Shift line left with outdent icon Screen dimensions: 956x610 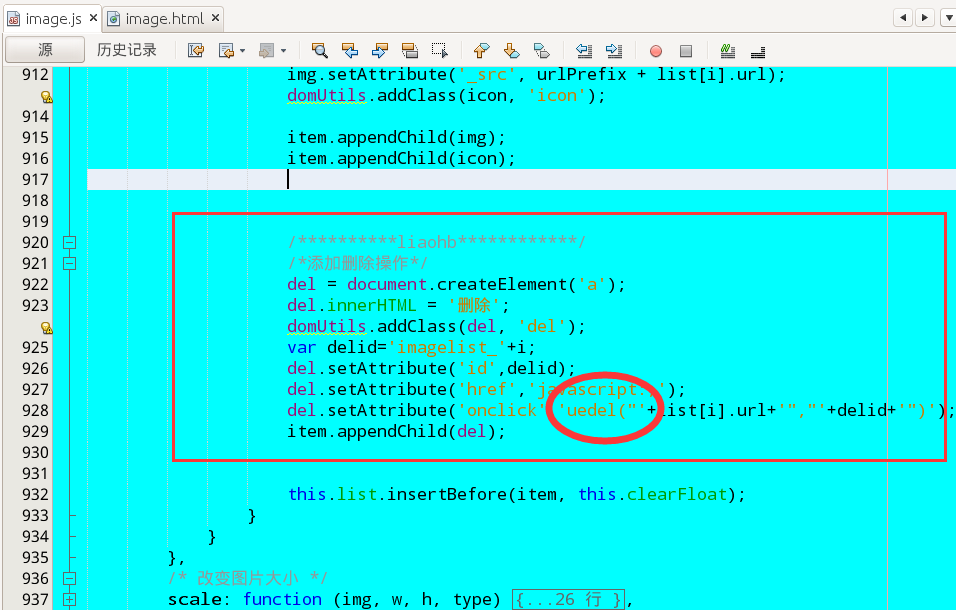584,50
